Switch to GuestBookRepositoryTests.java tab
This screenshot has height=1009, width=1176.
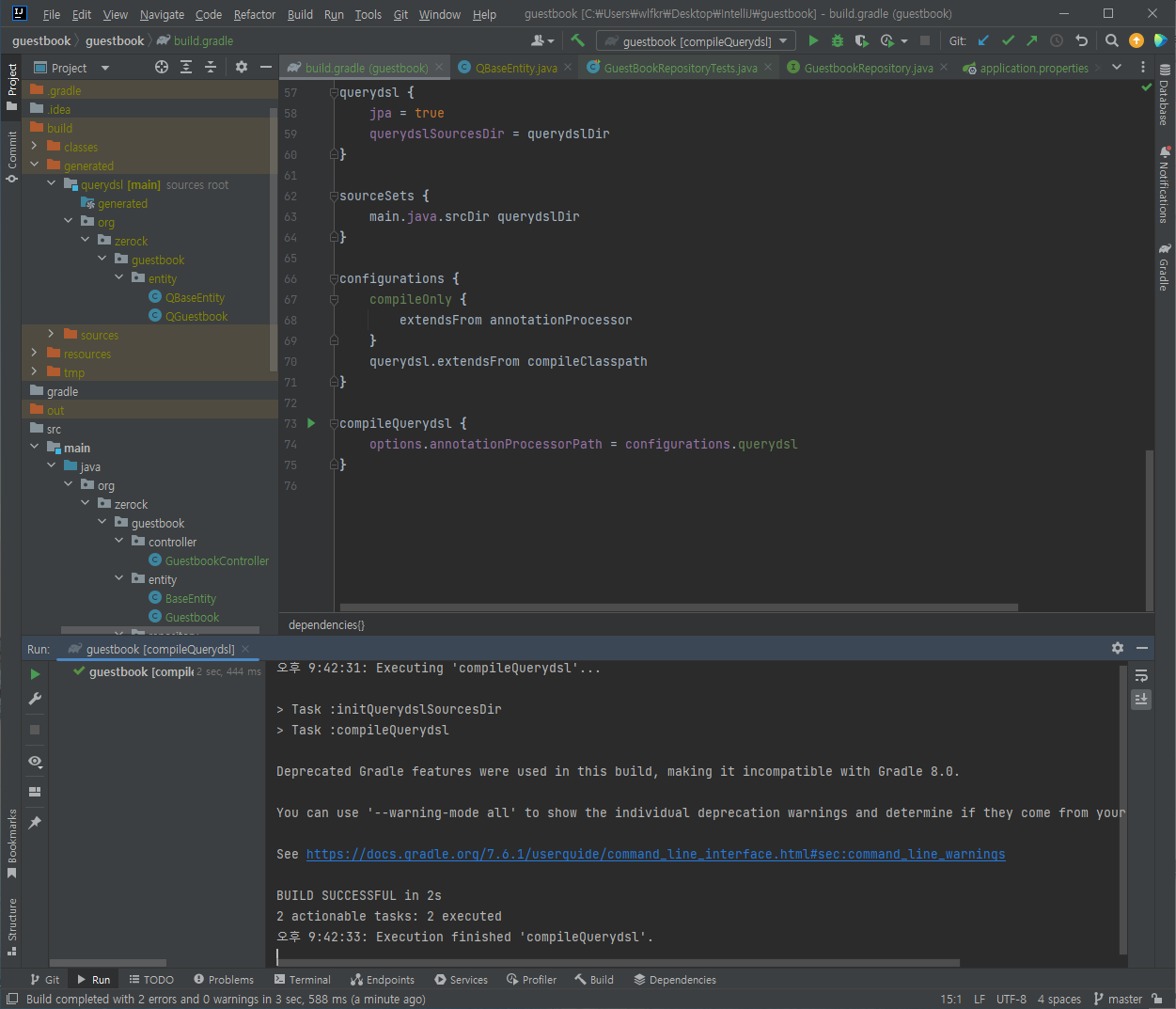pos(681,68)
